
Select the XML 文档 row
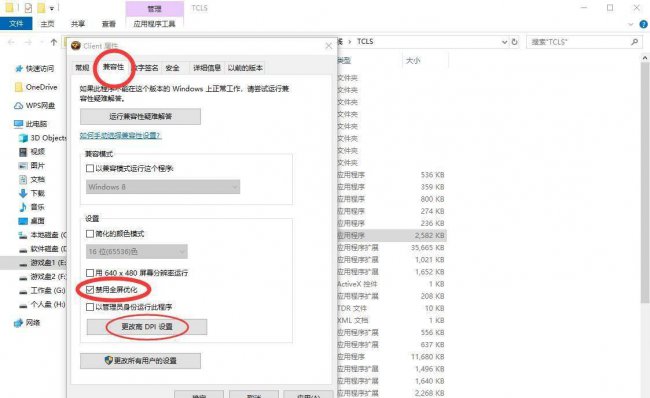tap(391, 320)
